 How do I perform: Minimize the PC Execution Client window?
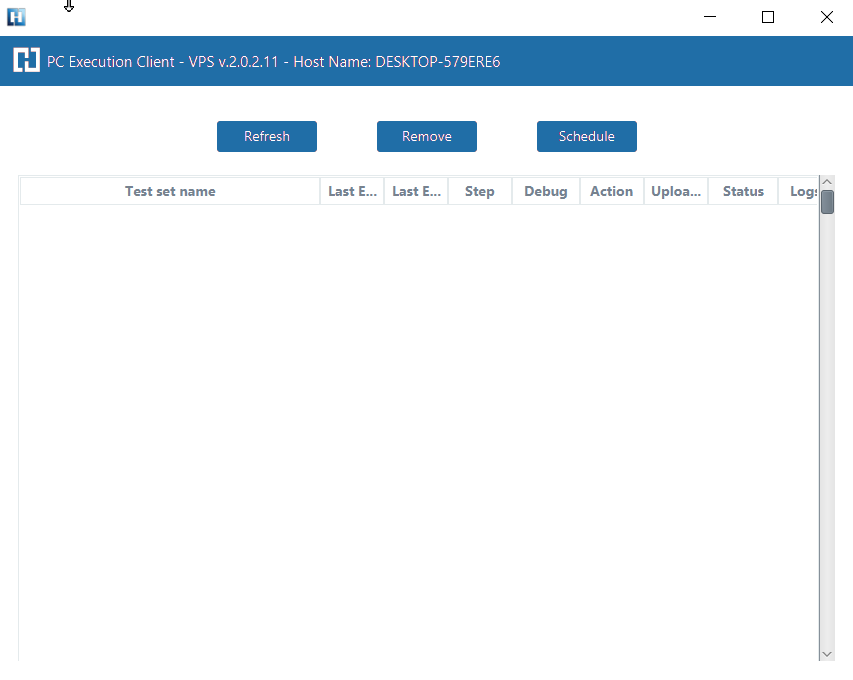pos(710,17)
